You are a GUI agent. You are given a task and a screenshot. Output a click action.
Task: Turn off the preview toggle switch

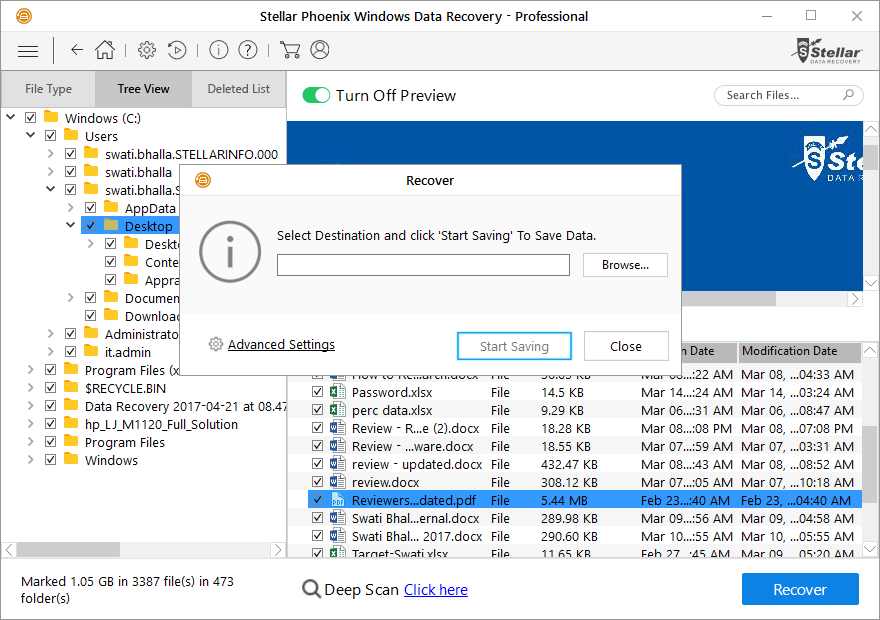click(x=316, y=95)
